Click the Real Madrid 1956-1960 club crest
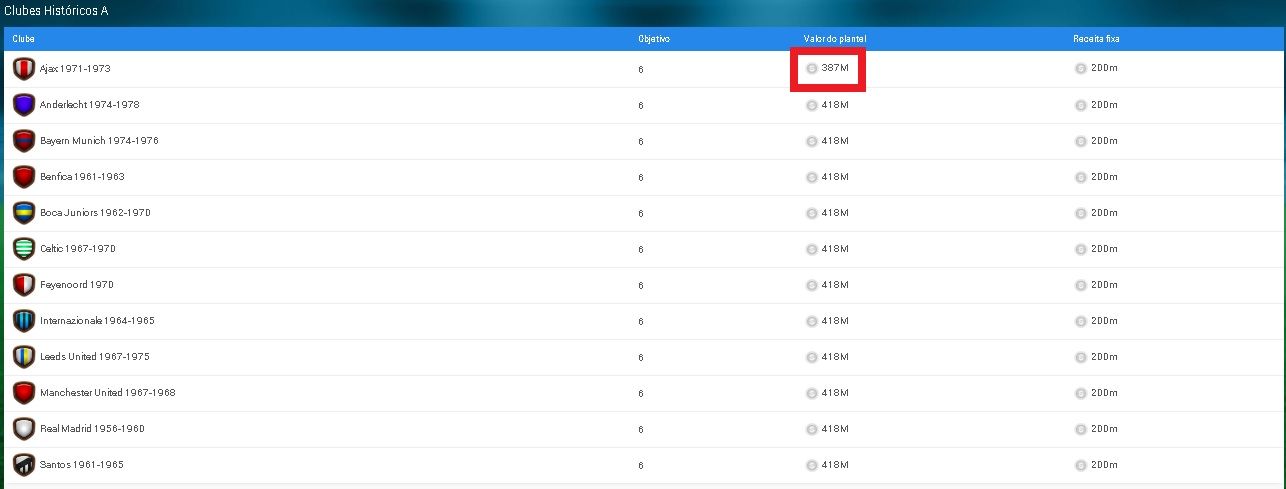 tap(24, 429)
